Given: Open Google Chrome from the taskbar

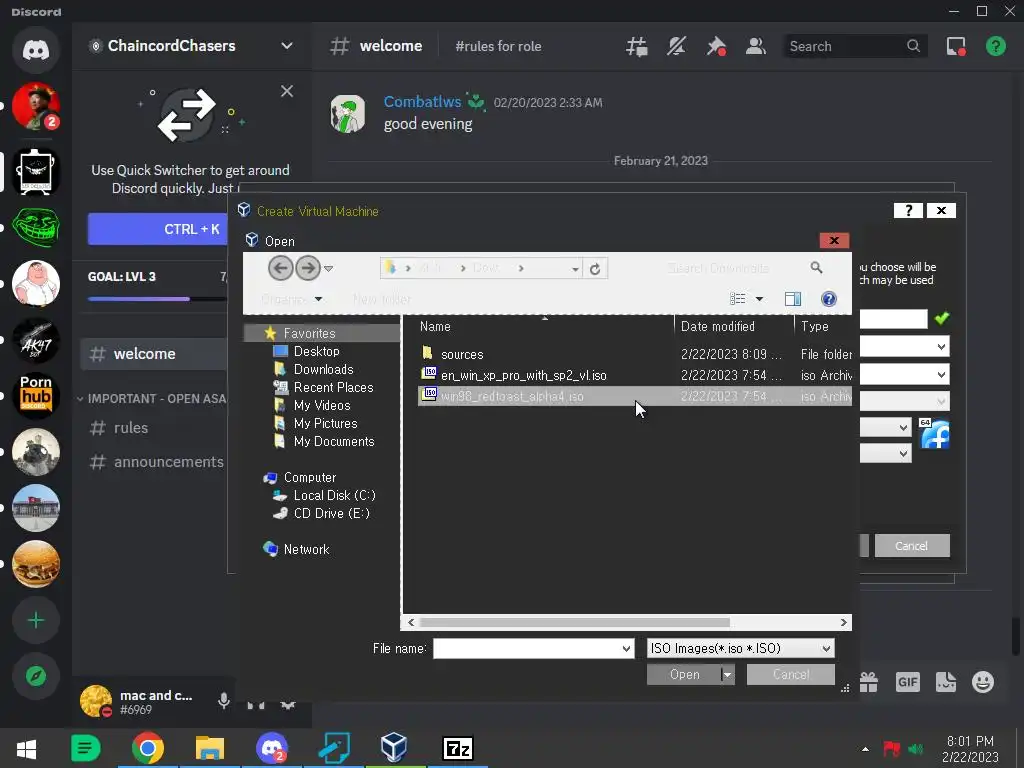Looking at the screenshot, I should tap(148, 748).
